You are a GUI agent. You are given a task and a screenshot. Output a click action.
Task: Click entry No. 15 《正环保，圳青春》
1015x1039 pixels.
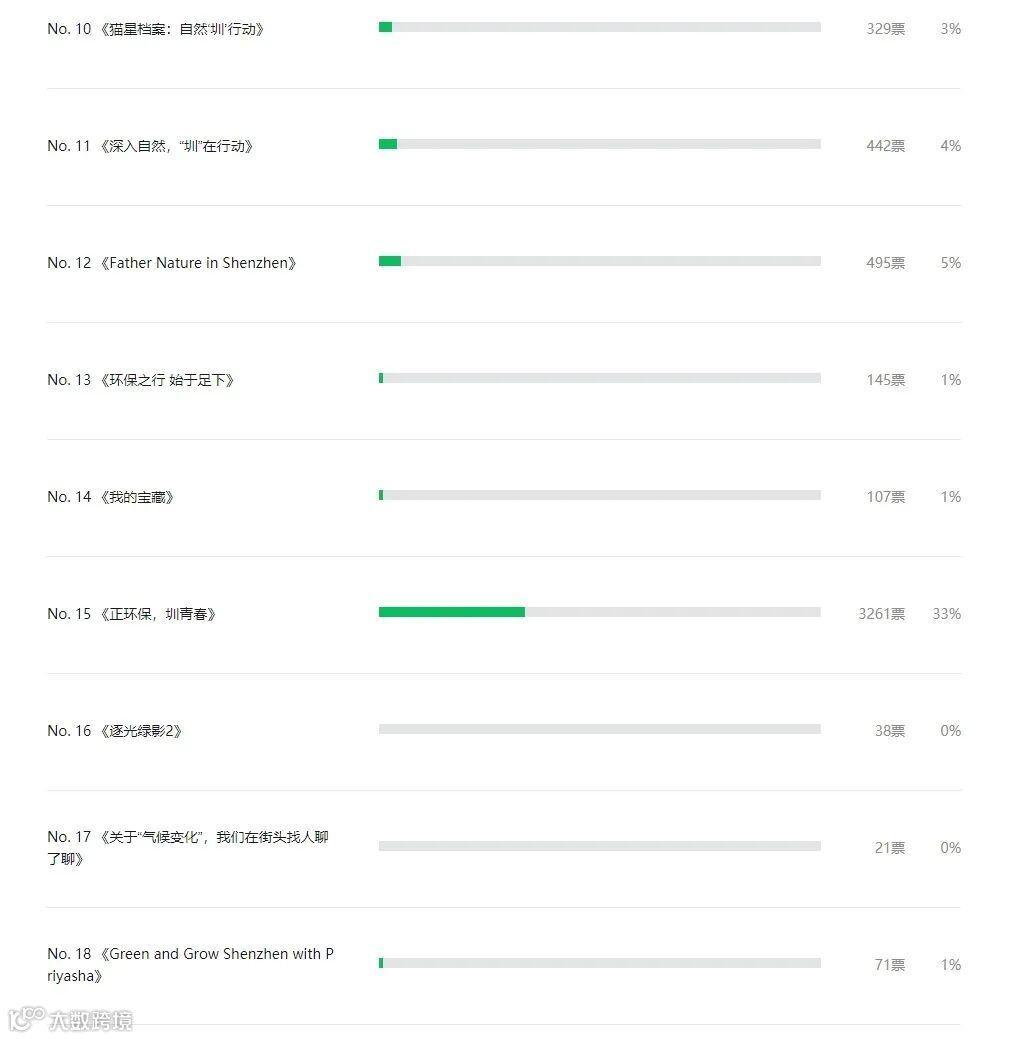pos(132,614)
